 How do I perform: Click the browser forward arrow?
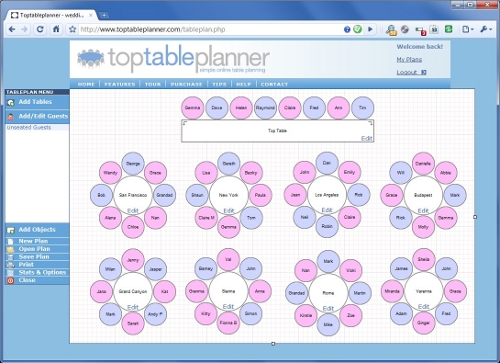tap(24, 29)
